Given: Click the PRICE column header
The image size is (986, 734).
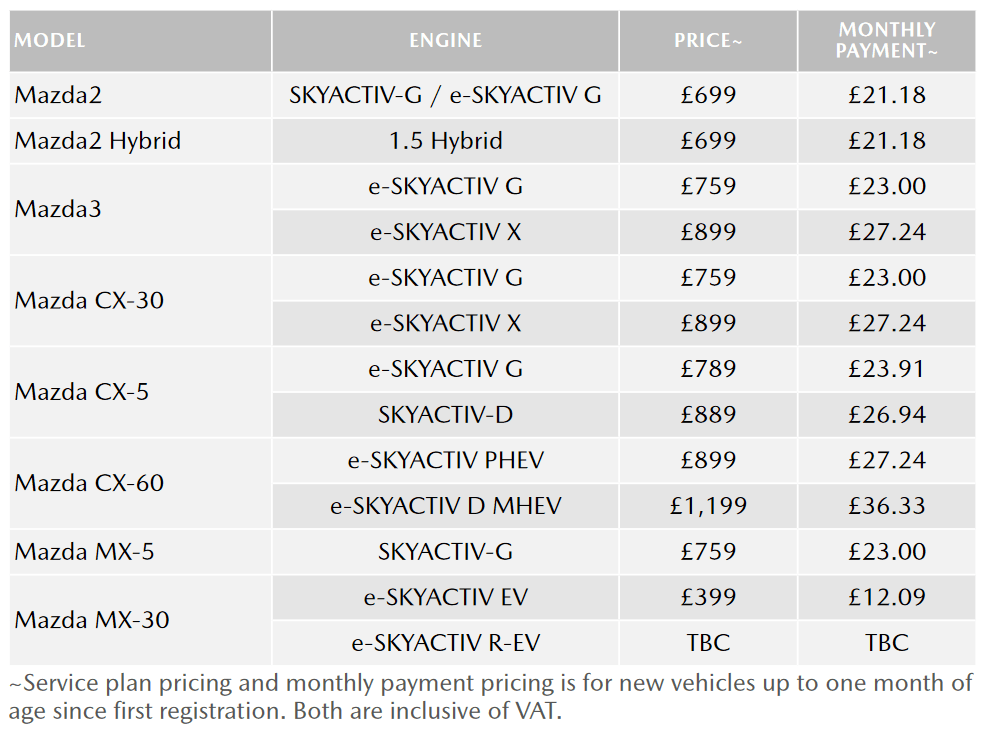Looking at the screenshot, I should (x=708, y=40).
